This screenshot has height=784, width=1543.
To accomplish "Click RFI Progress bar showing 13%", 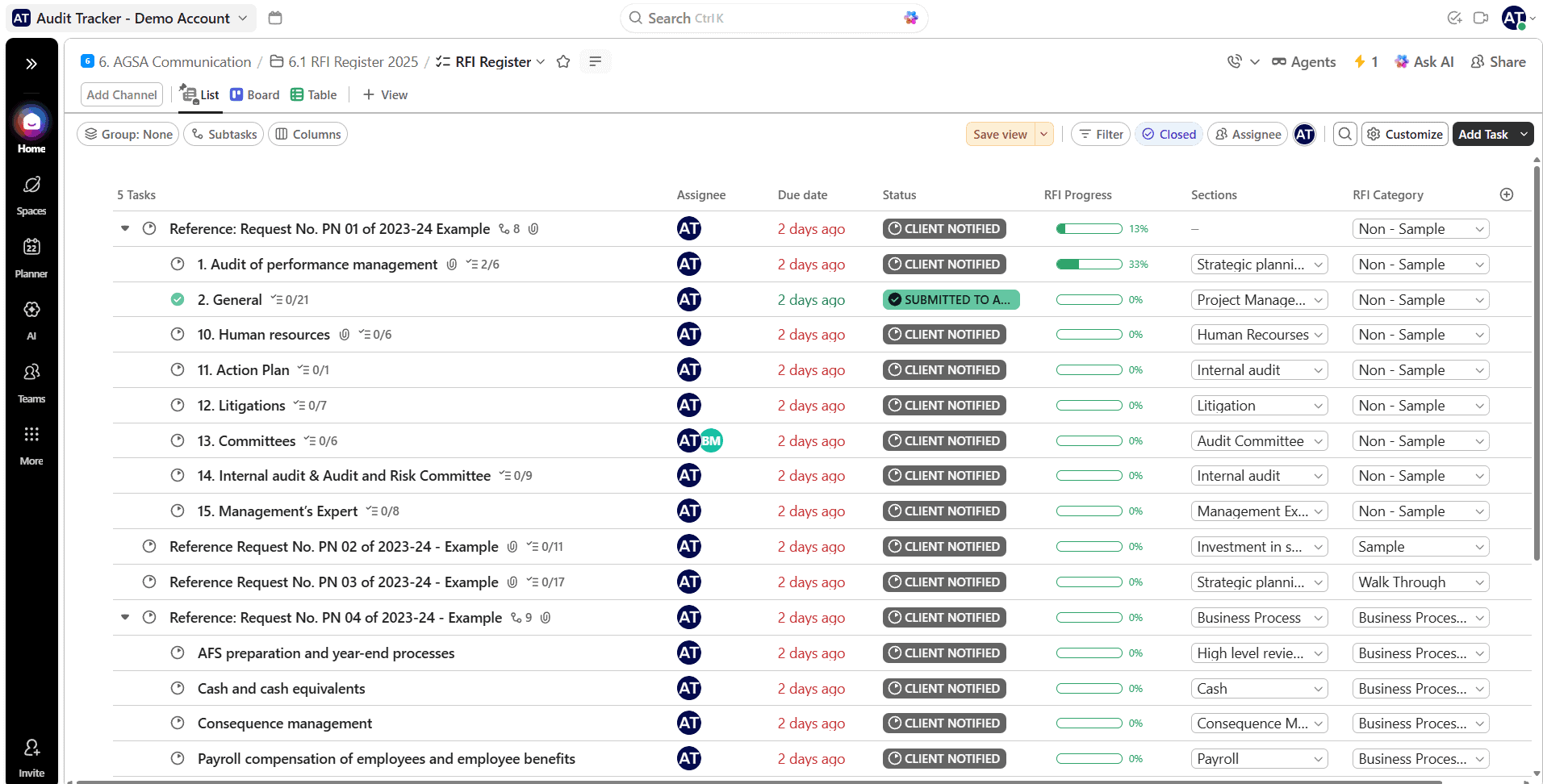I will coord(1089,229).
